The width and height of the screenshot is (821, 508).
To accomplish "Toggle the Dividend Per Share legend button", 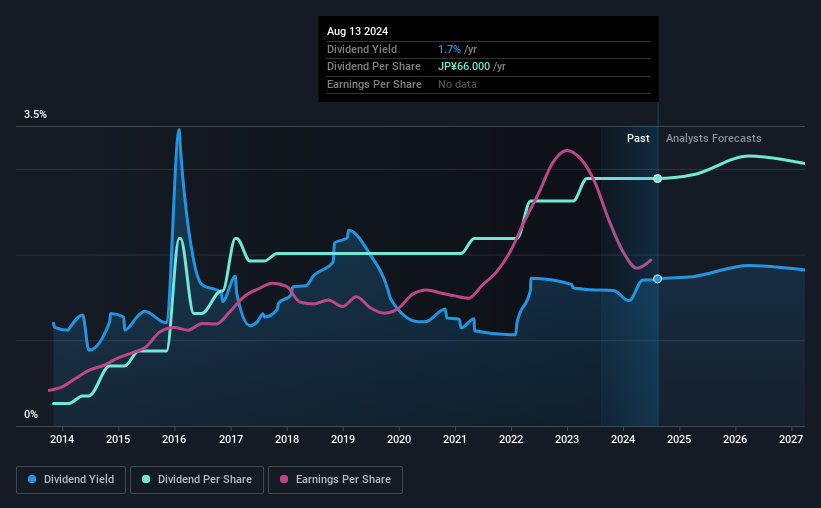I will tap(197, 480).
